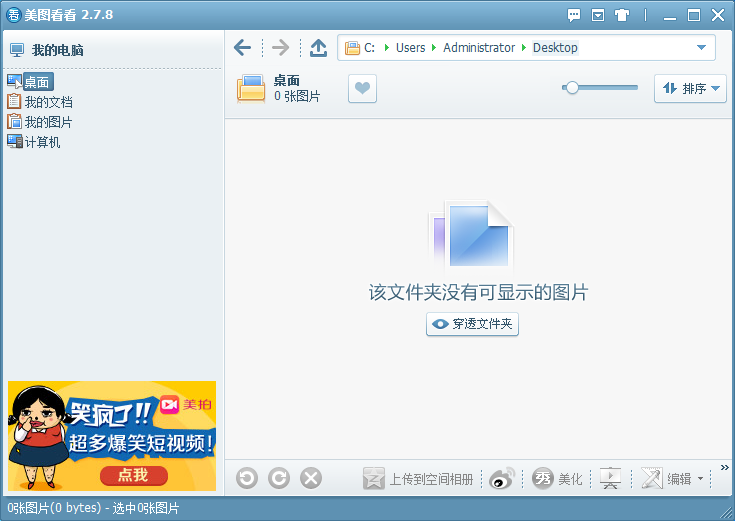
Task: Select 我的图片 in the sidebar
Action: point(48,122)
